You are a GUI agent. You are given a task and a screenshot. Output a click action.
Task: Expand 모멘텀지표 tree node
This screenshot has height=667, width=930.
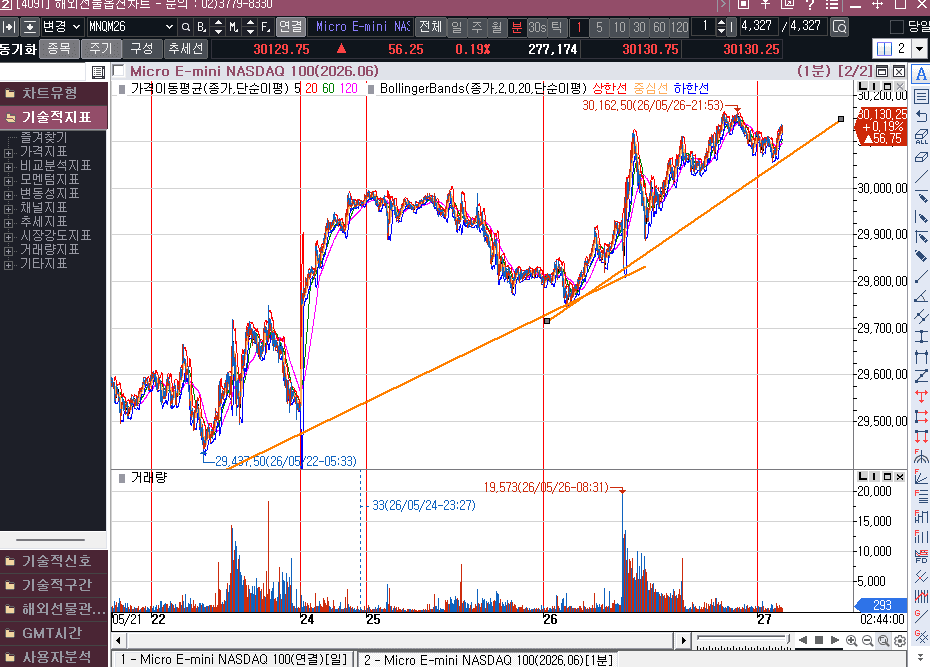8,181
